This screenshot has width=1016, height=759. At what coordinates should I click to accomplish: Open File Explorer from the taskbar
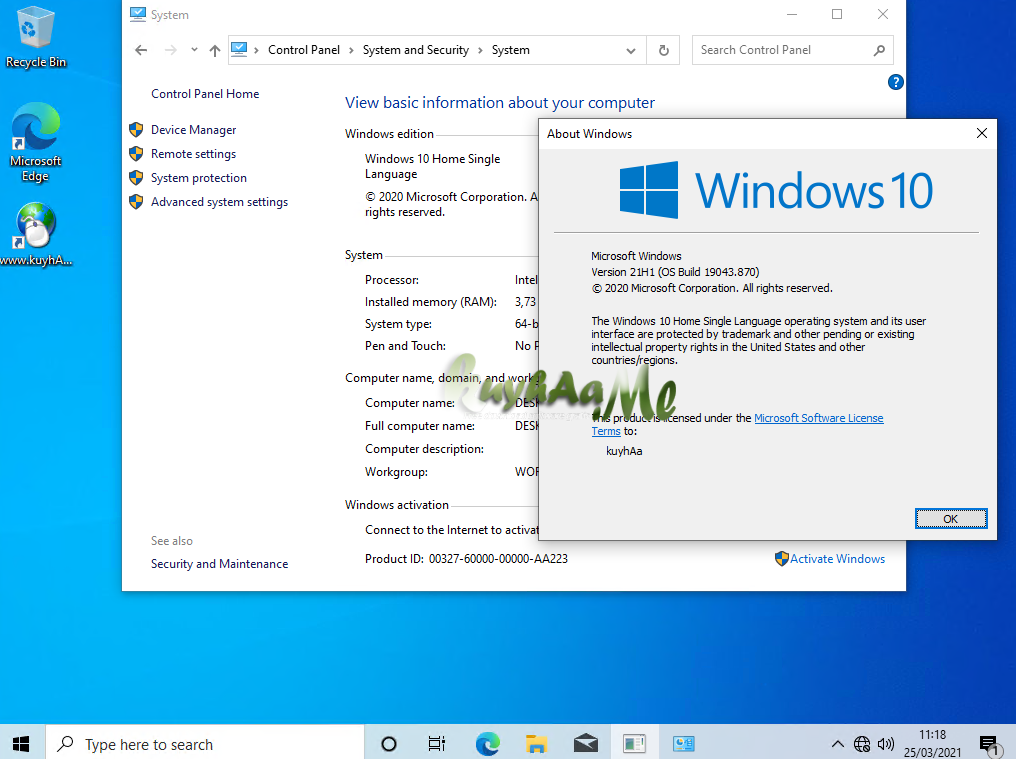pyautogui.click(x=537, y=743)
